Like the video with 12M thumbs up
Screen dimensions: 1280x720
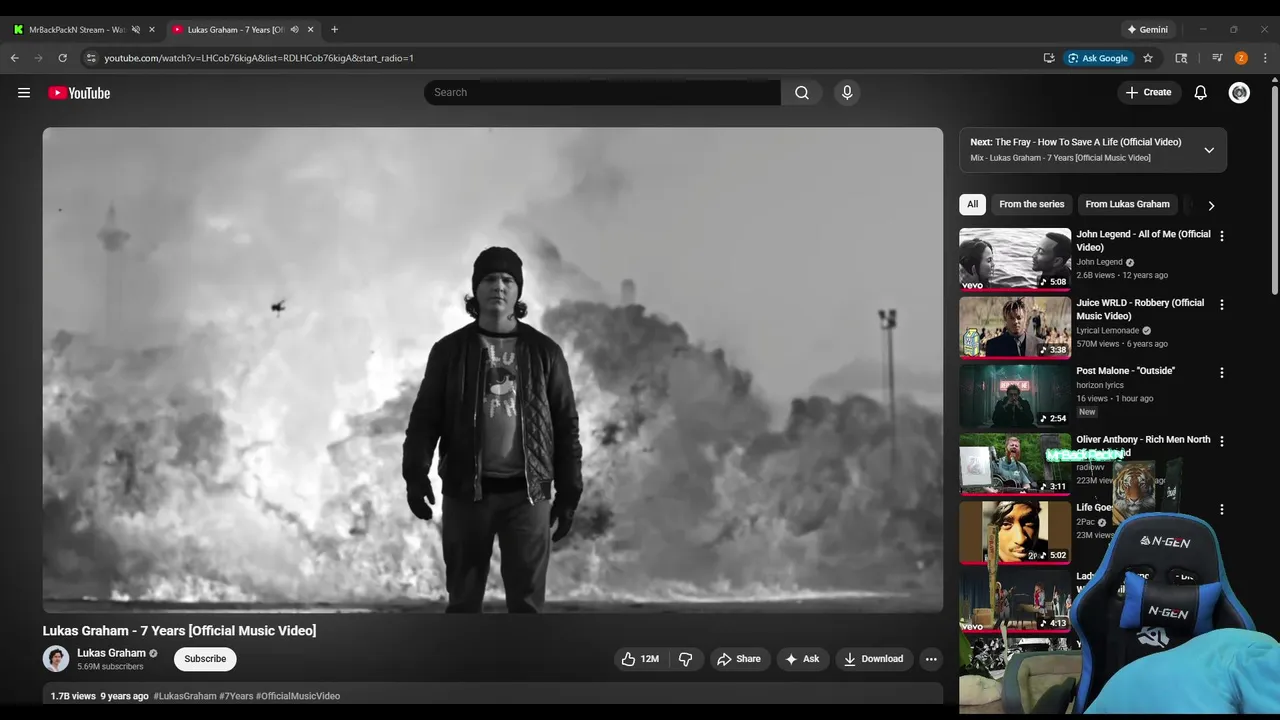click(639, 659)
